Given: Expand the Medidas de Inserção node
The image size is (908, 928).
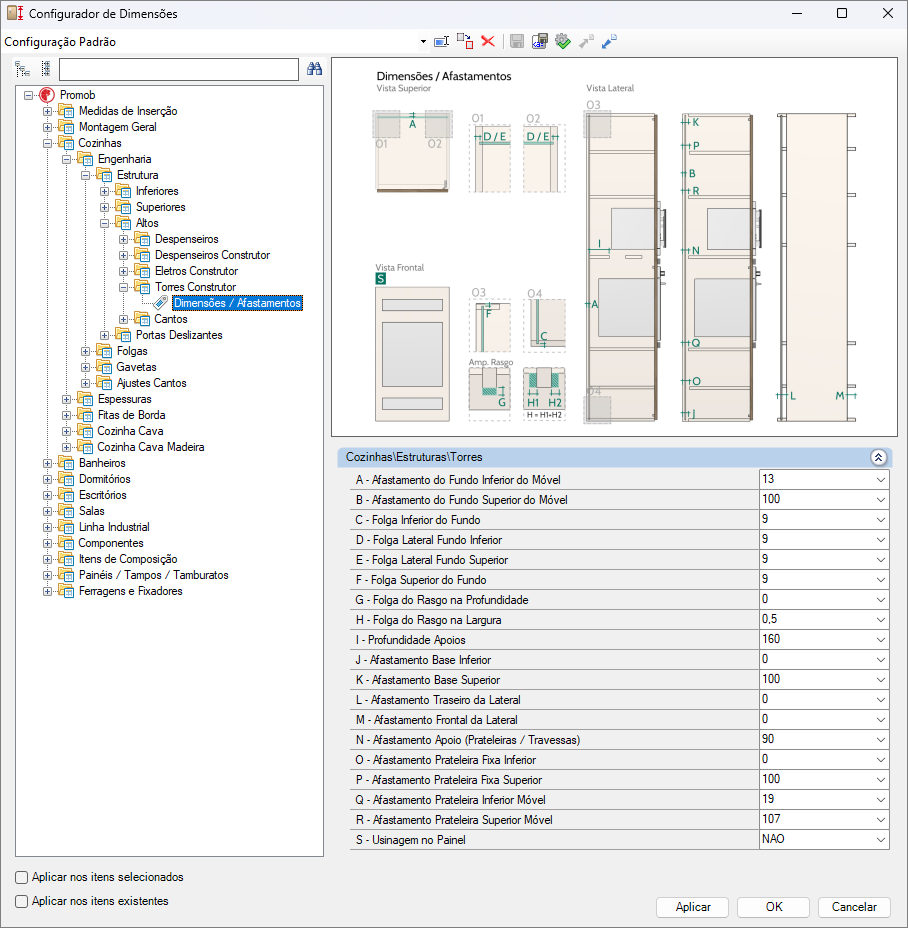Looking at the screenshot, I should click(47, 111).
